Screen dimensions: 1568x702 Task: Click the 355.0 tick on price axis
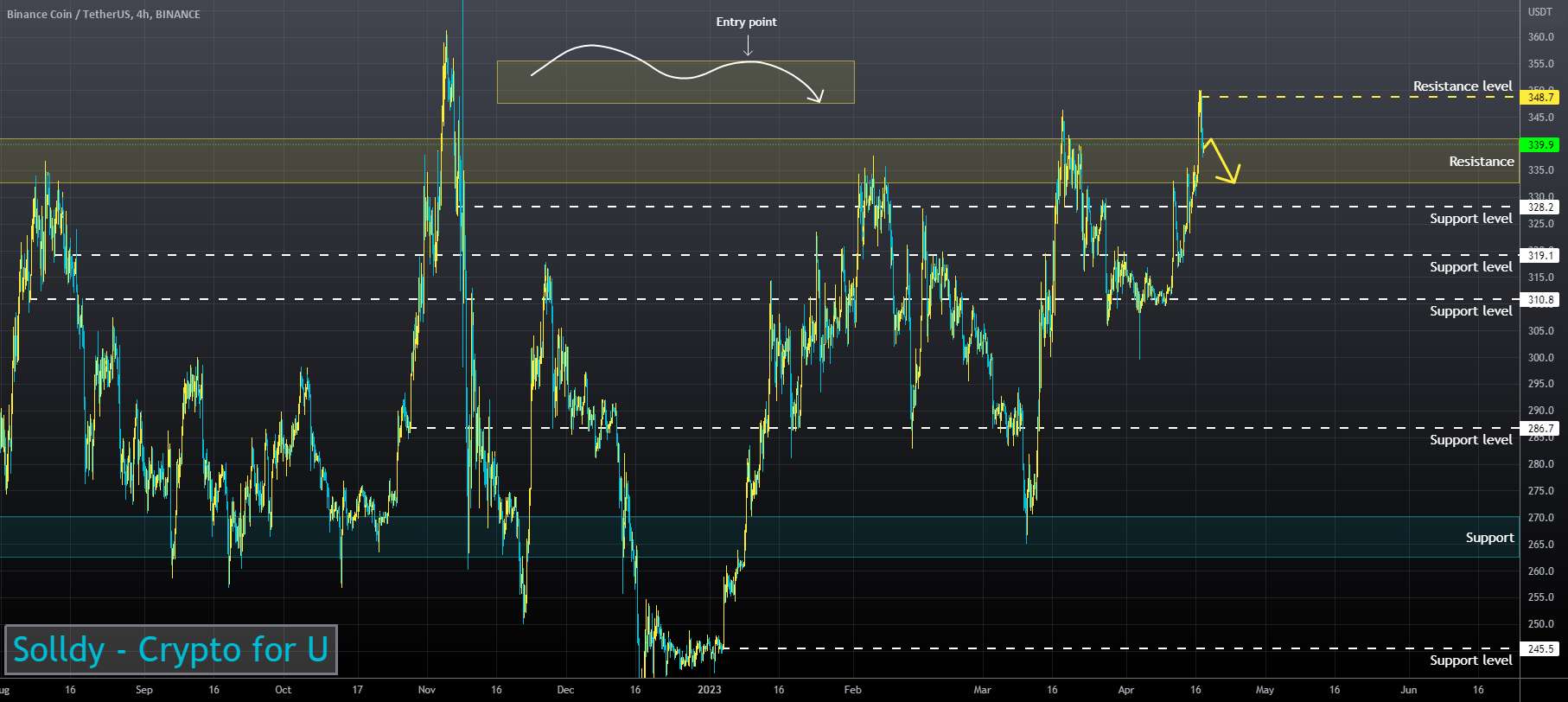click(x=1540, y=64)
